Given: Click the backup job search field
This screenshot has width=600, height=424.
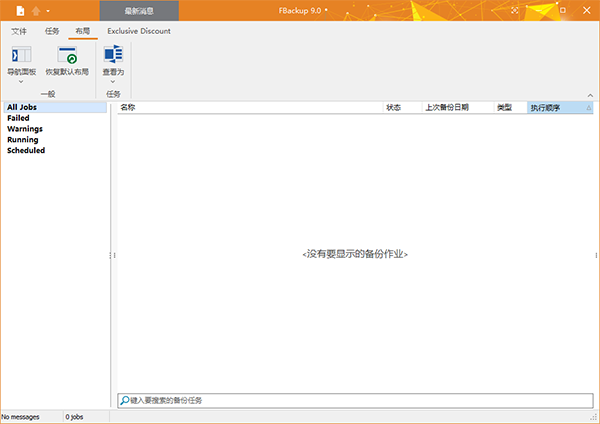Looking at the screenshot, I should [355, 400].
